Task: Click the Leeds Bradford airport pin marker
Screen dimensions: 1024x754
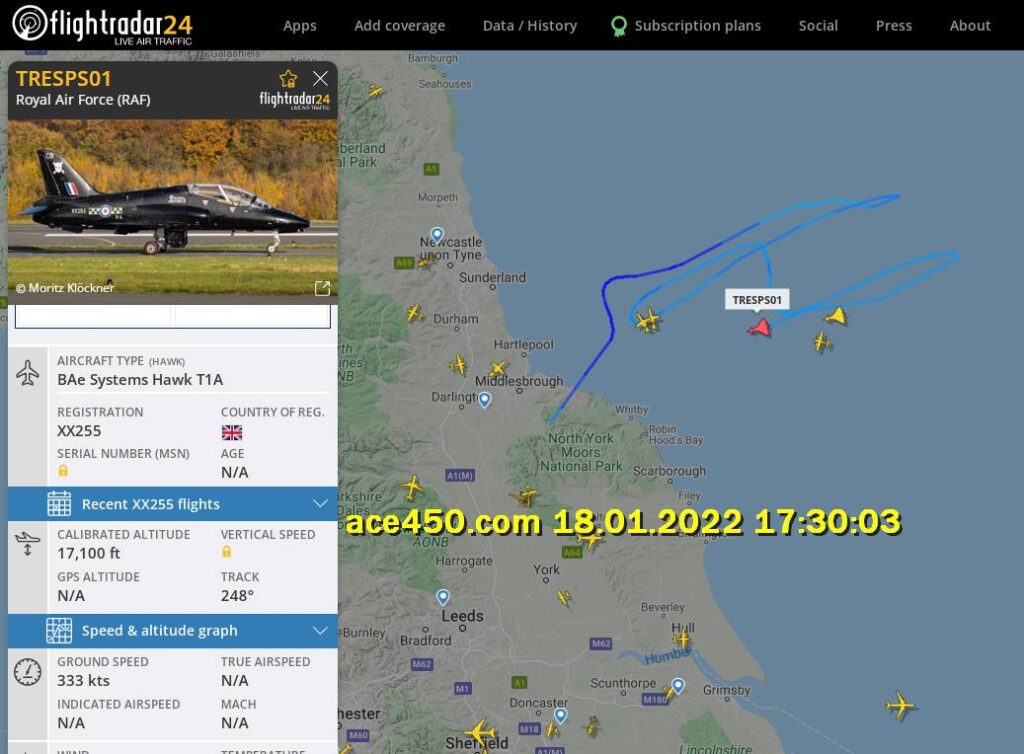Action: [x=443, y=597]
